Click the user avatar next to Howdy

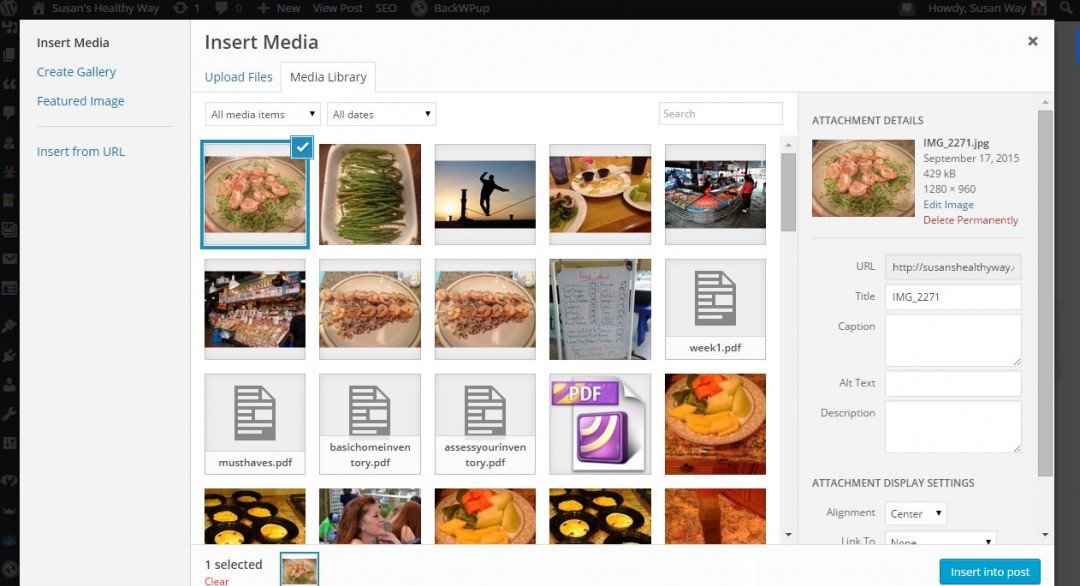[x=1038, y=8]
